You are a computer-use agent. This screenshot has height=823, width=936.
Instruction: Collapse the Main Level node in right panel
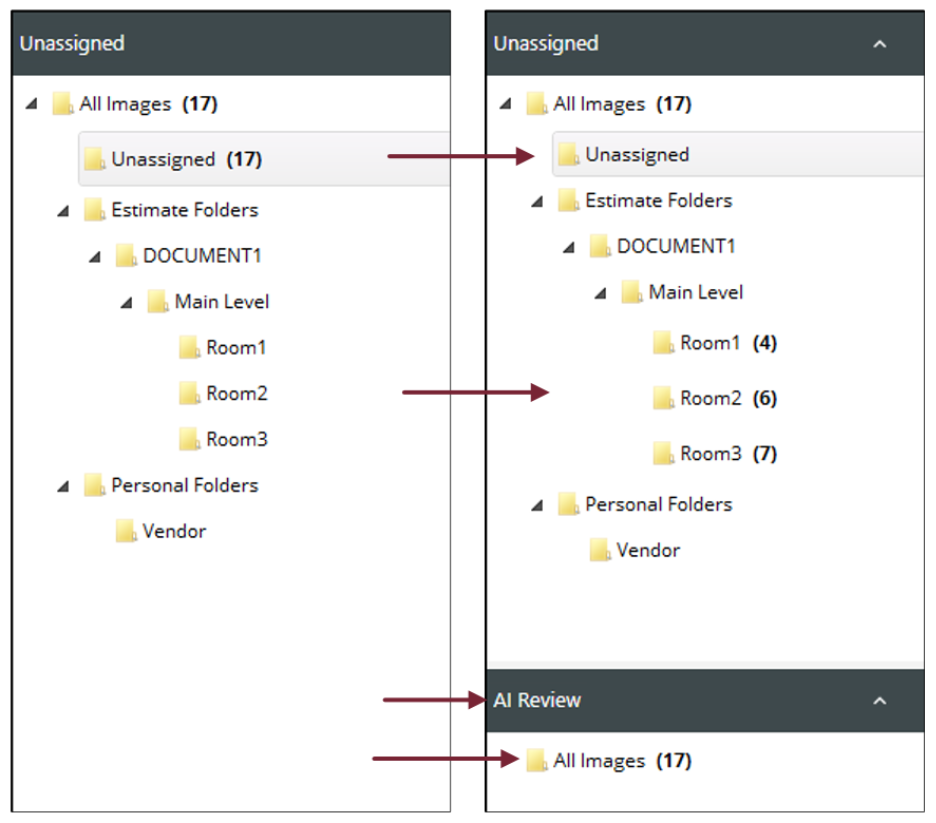coord(601,293)
